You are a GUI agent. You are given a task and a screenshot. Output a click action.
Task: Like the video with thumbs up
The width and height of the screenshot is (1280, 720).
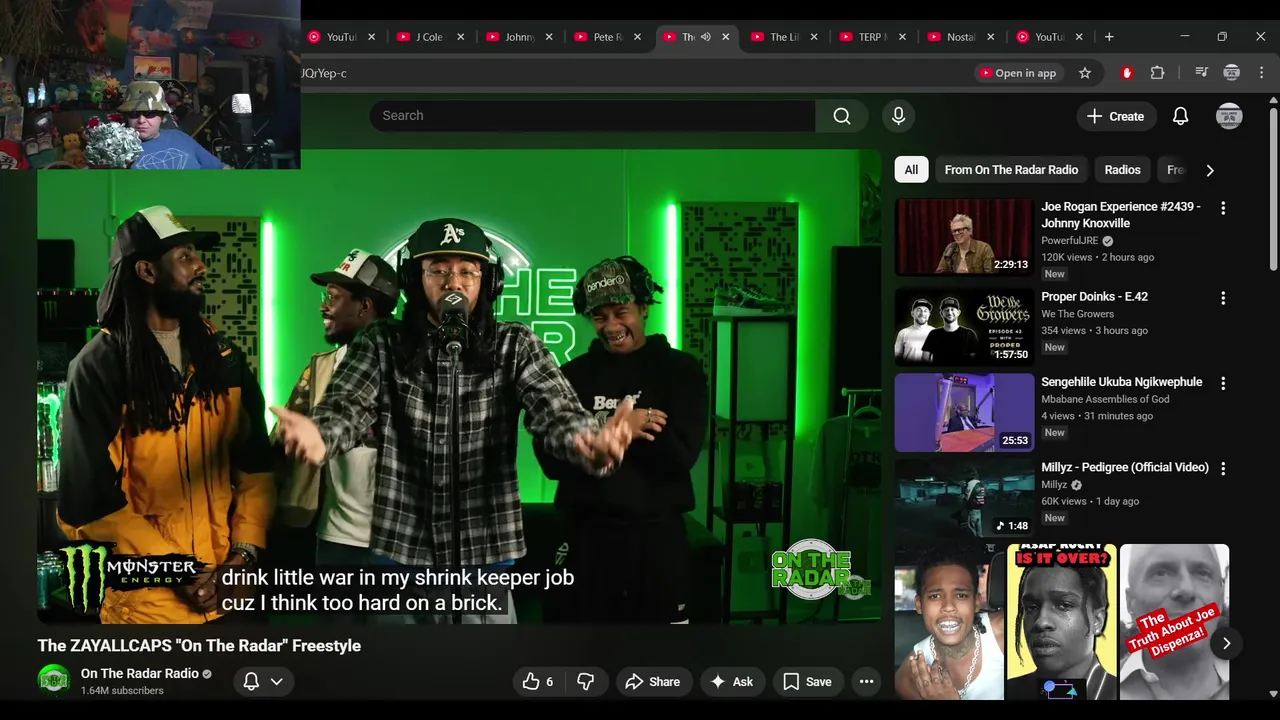click(538, 682)
